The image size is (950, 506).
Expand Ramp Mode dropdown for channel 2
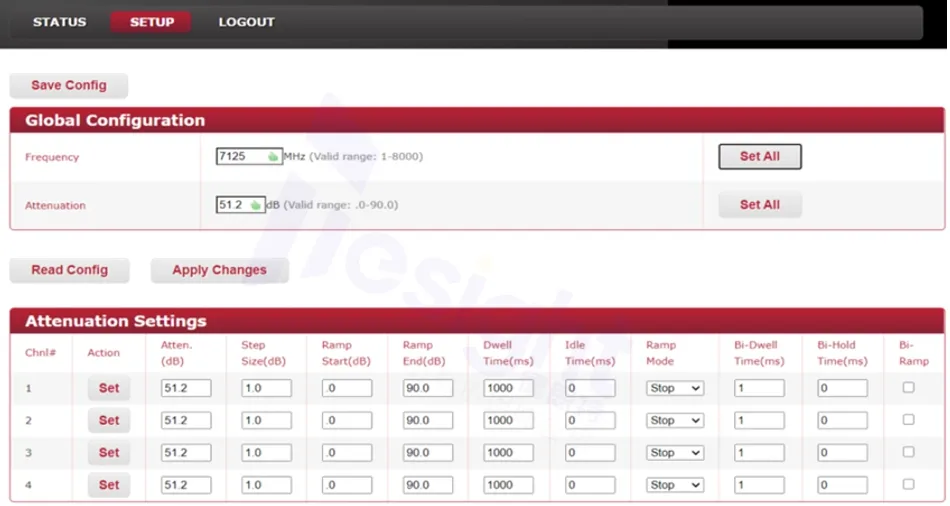click(x=675, y=420)
